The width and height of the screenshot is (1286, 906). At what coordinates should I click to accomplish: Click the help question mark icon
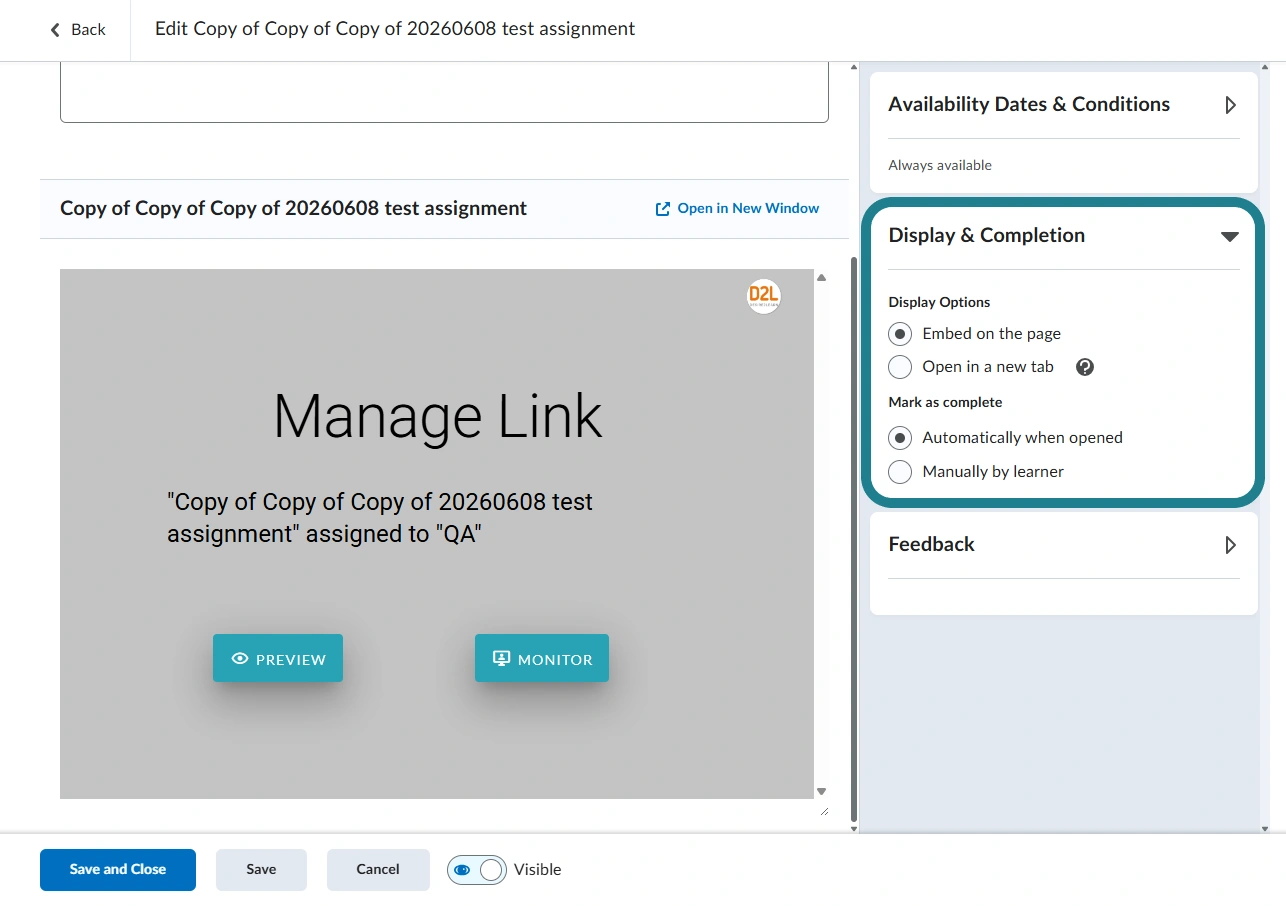coord(1085,367)
